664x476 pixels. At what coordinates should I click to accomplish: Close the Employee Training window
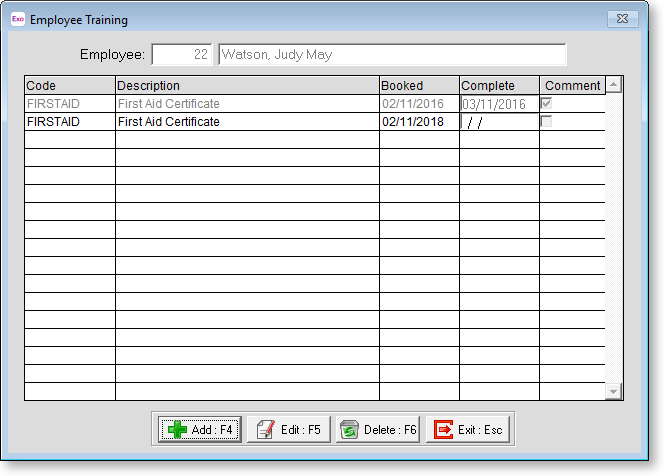pos(622,19)
